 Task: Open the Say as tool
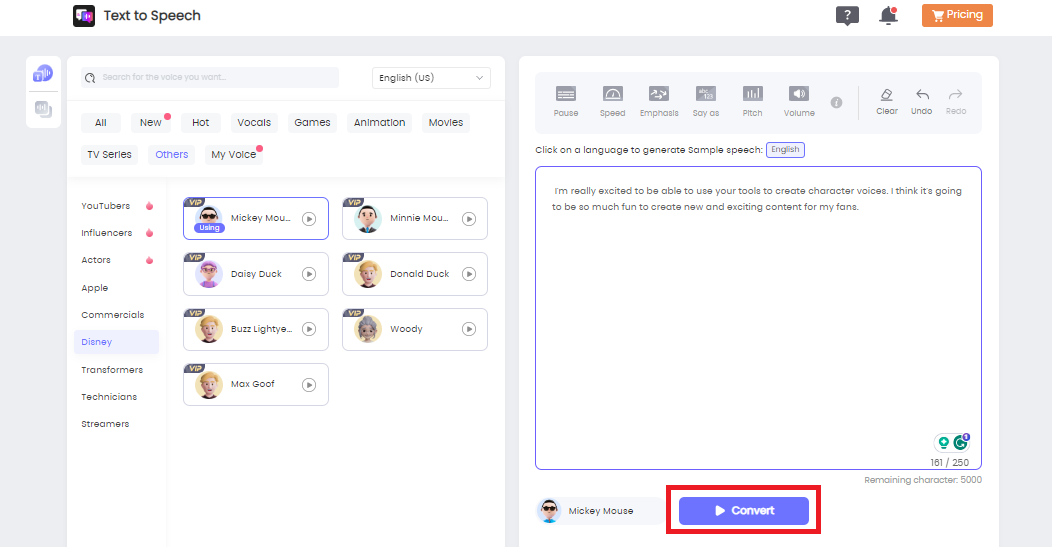pyautogui.click(x=706, y=101)
